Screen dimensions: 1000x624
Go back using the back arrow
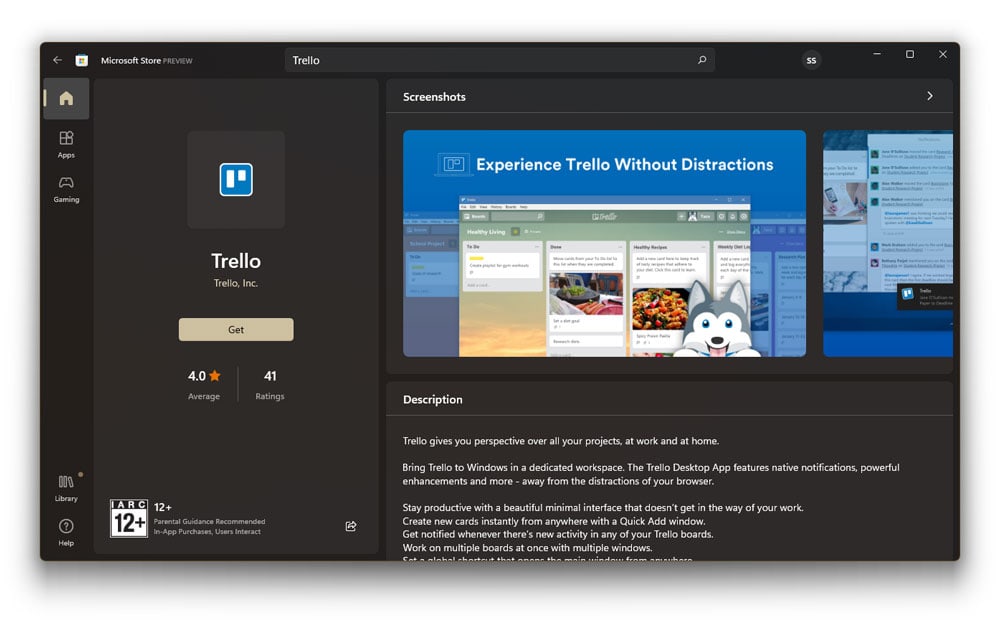tap(57, 60)
